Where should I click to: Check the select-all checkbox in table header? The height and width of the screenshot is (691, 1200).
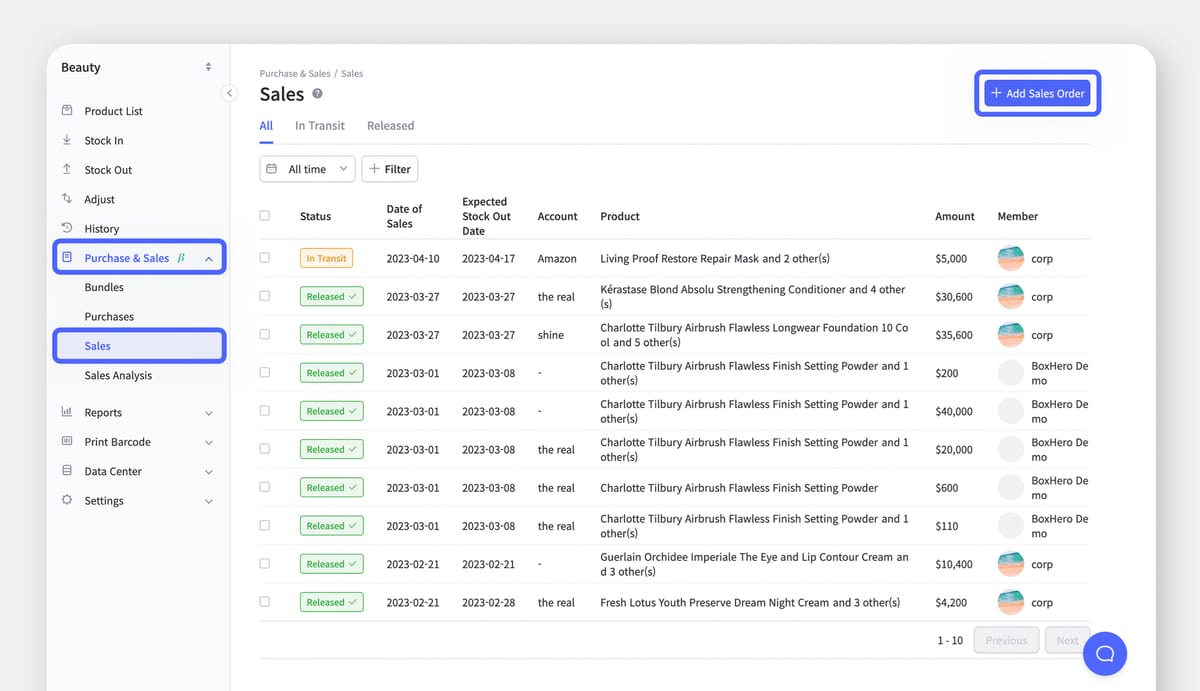point(265,215)
